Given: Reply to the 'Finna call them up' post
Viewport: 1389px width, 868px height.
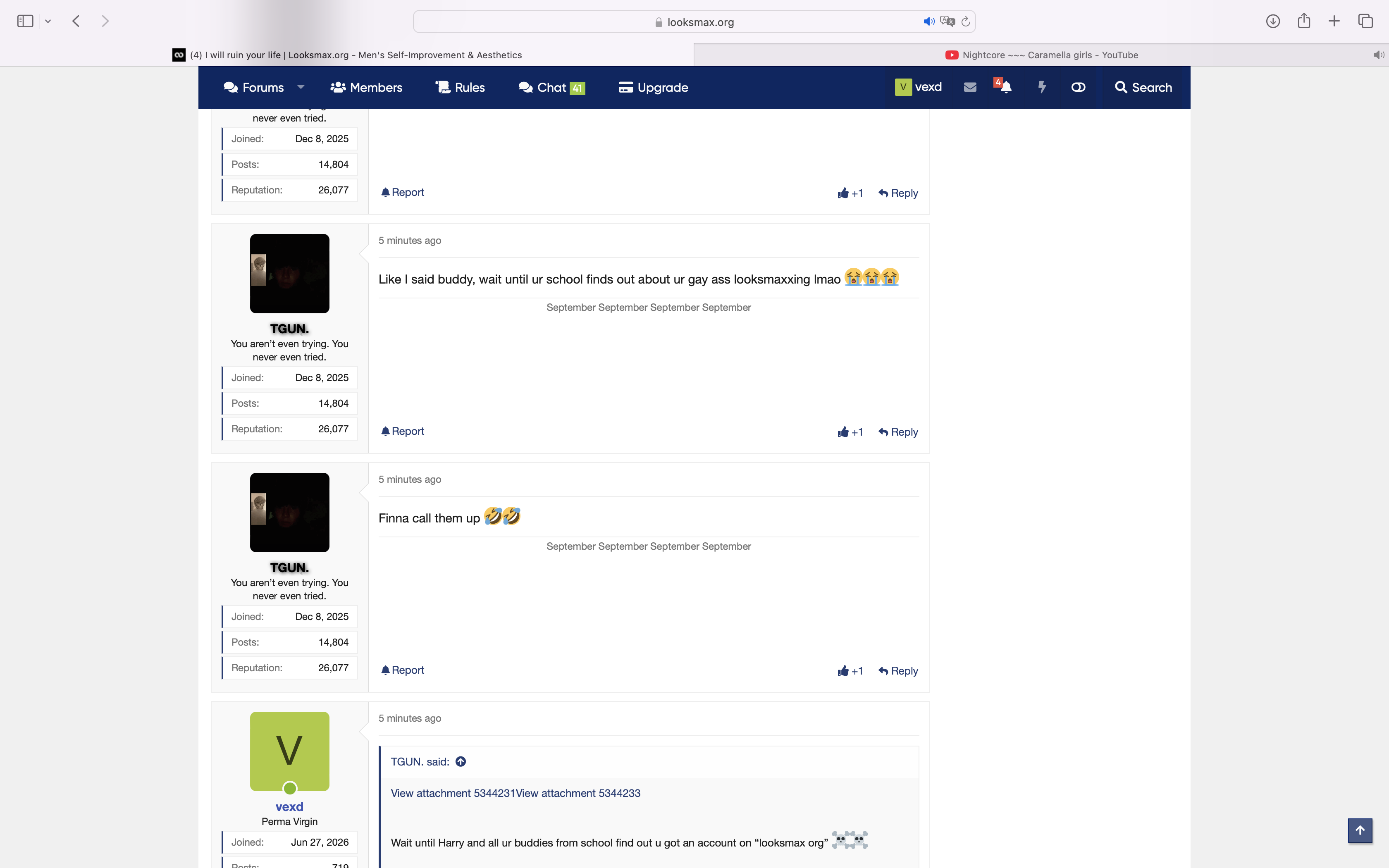Looking at the screenshot, I should (x=898, y=670).
